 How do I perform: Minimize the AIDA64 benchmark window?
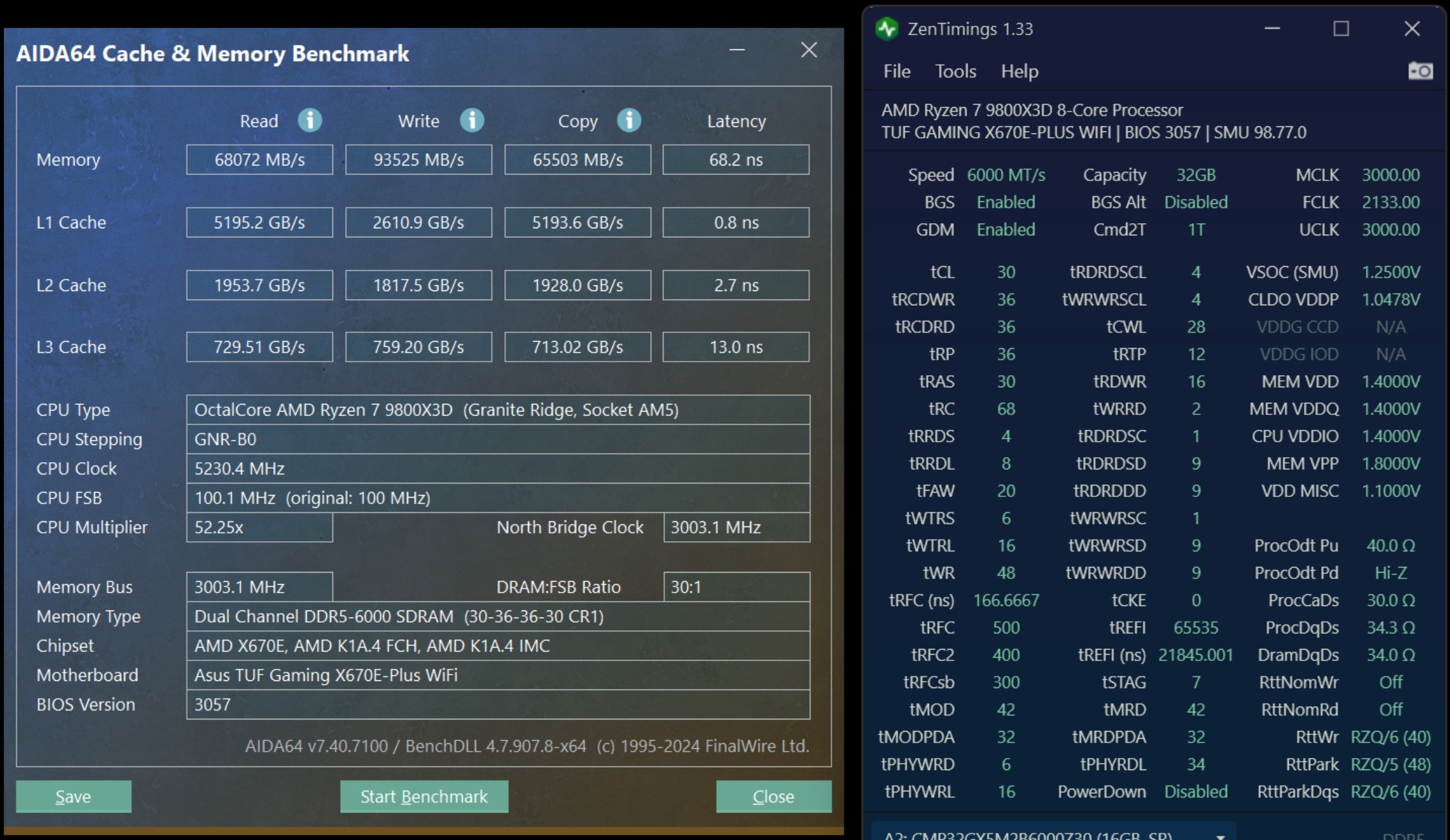coord(737,50)
